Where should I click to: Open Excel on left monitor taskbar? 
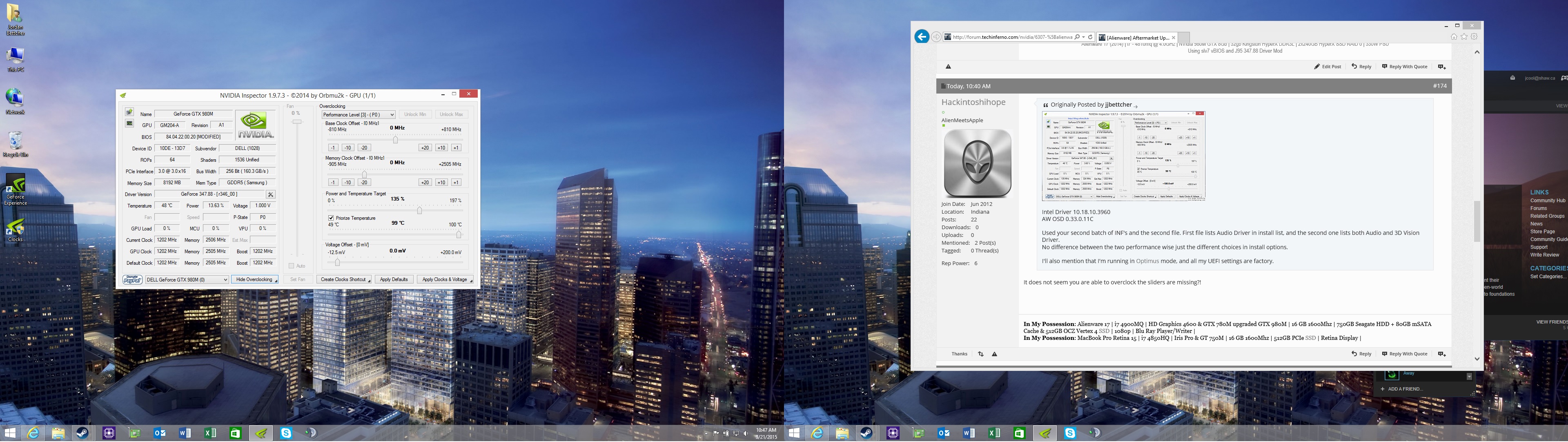point(211,433)
